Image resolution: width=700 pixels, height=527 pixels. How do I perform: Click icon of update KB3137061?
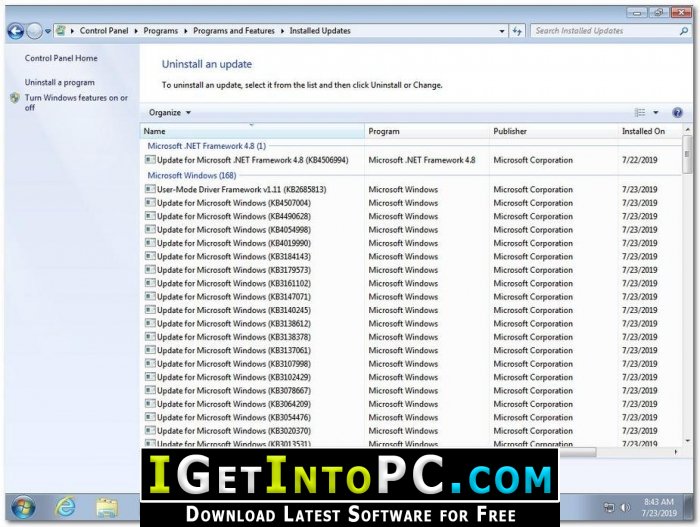150,350
